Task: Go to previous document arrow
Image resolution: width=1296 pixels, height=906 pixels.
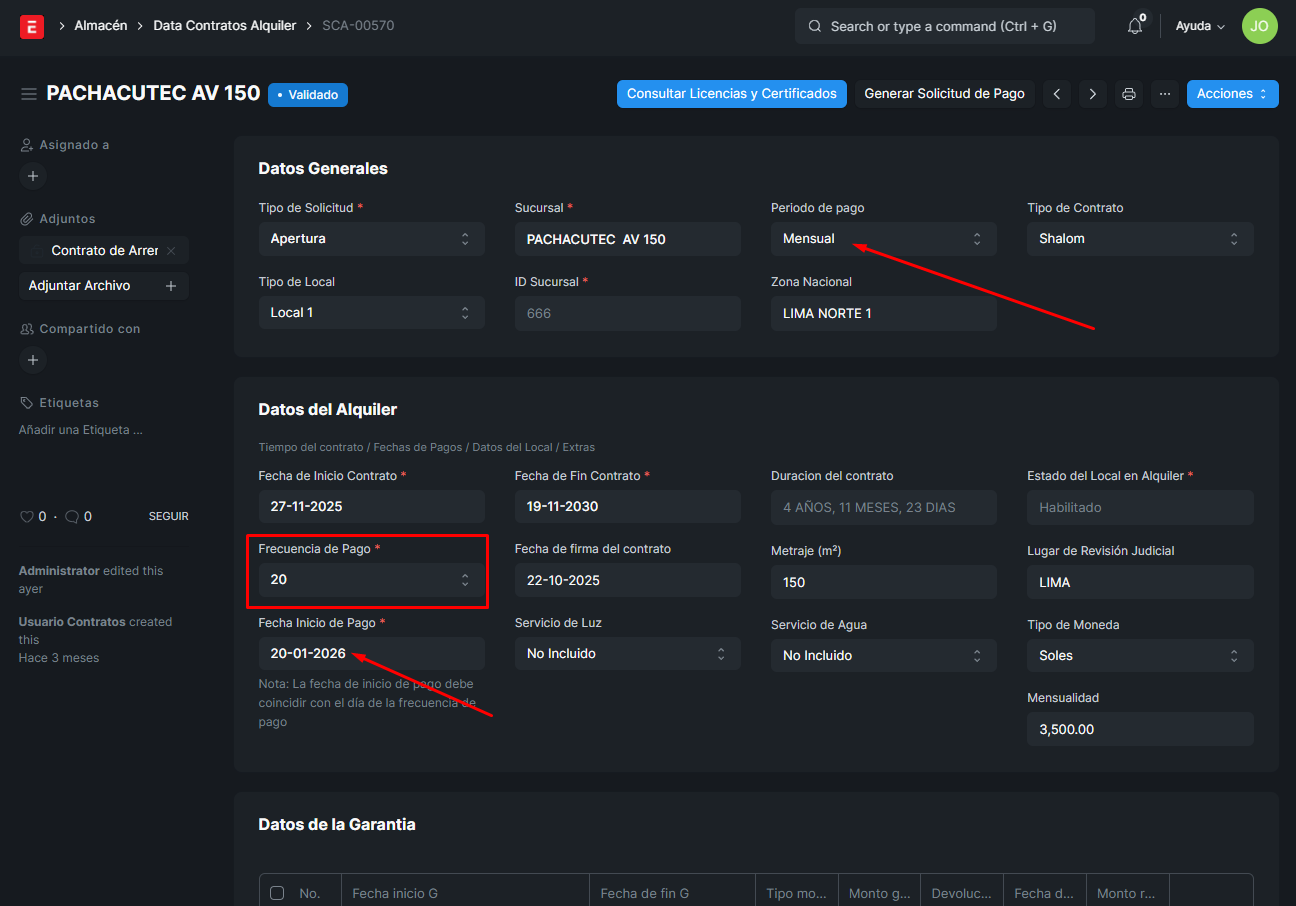Action: (1057, 94)
